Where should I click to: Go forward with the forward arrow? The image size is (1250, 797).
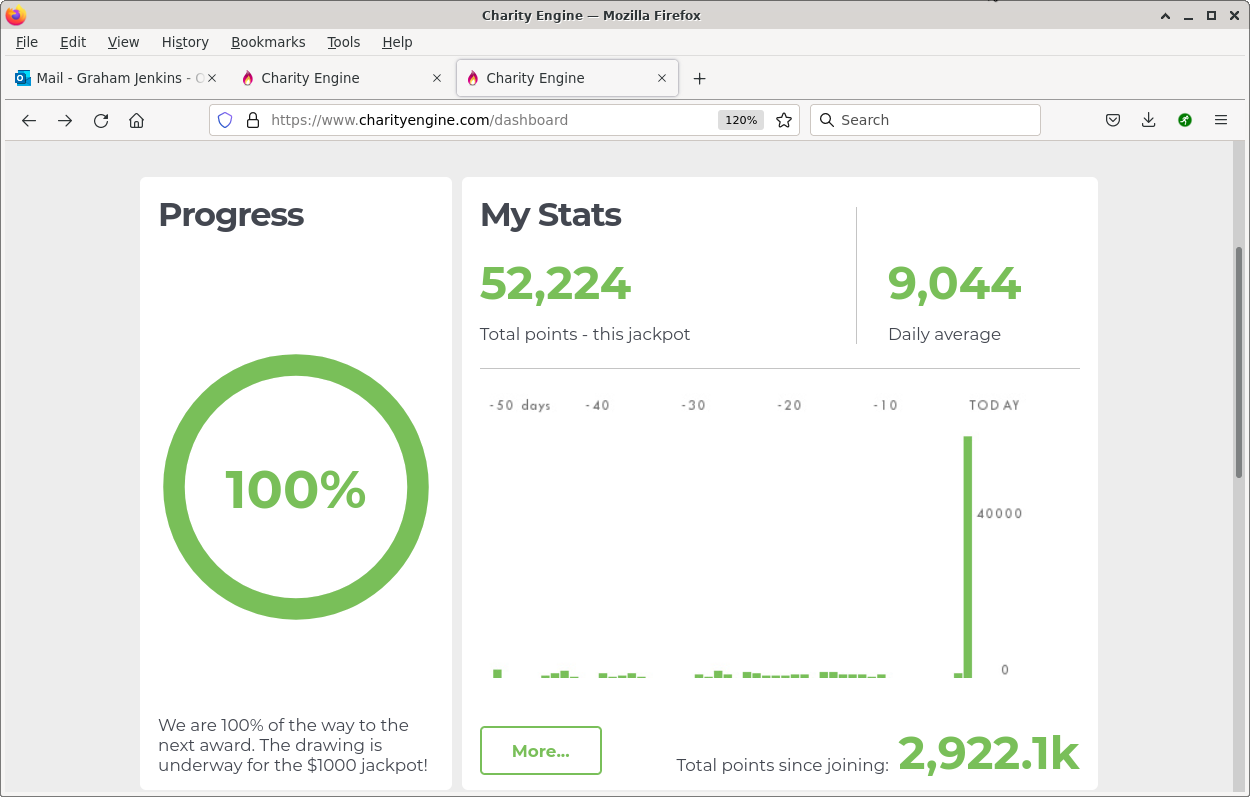click(x=65, y=120)
